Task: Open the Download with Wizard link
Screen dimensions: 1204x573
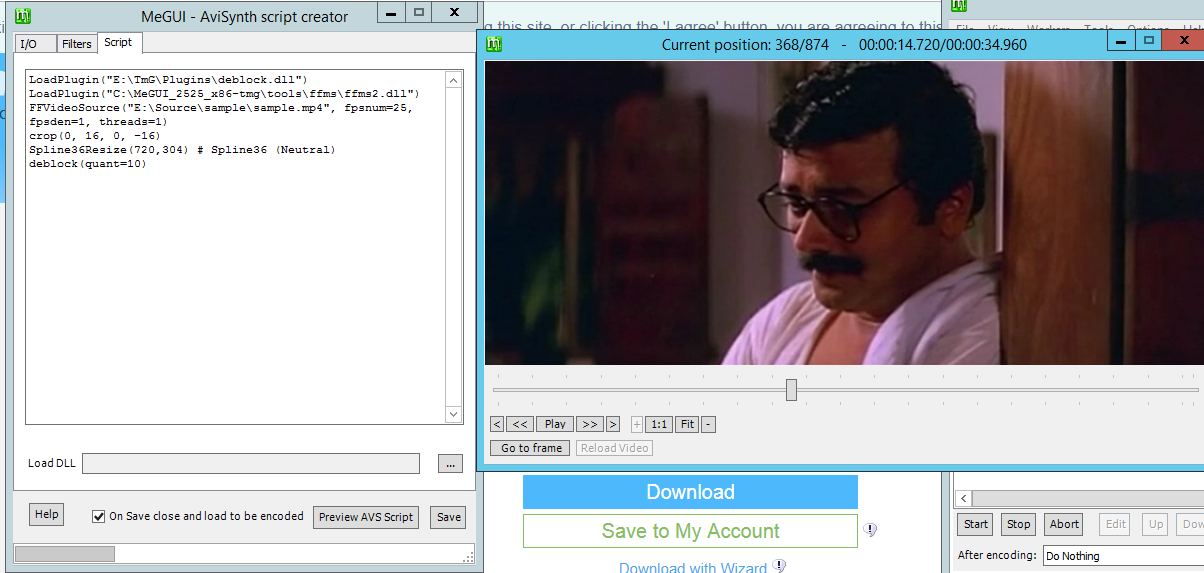Action: coord(693,567)
